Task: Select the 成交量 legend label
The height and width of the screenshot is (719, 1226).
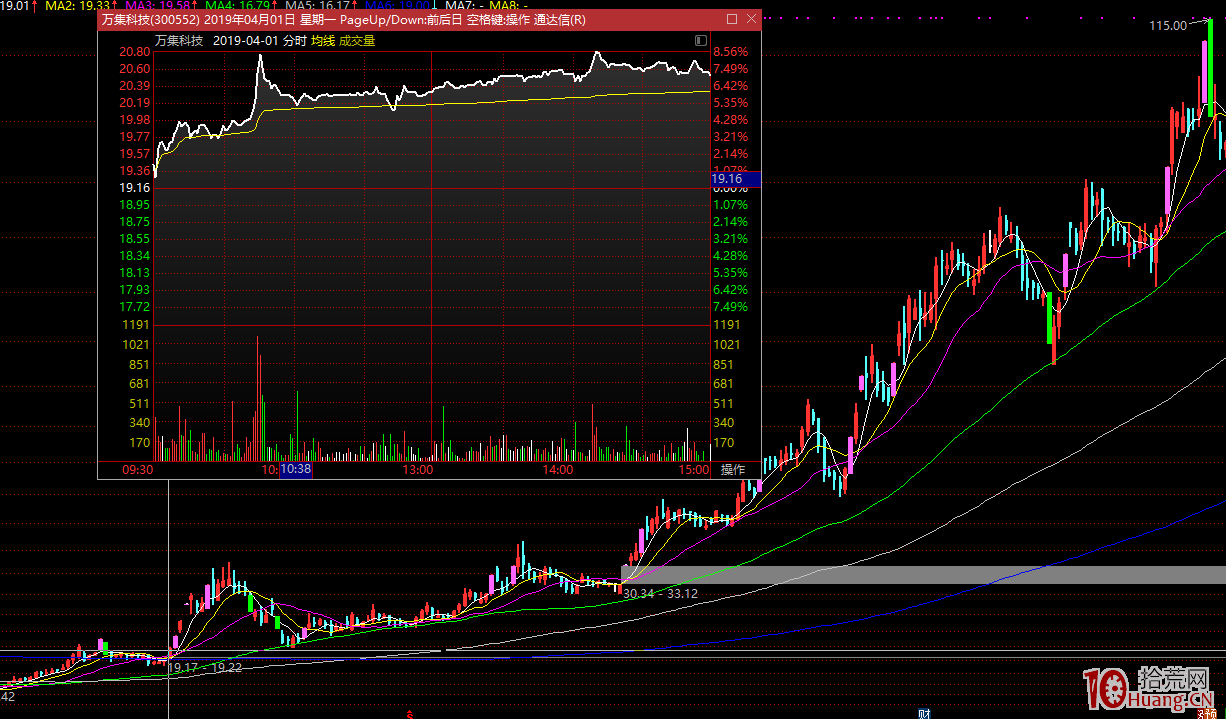Action: [x=357, y=41]
